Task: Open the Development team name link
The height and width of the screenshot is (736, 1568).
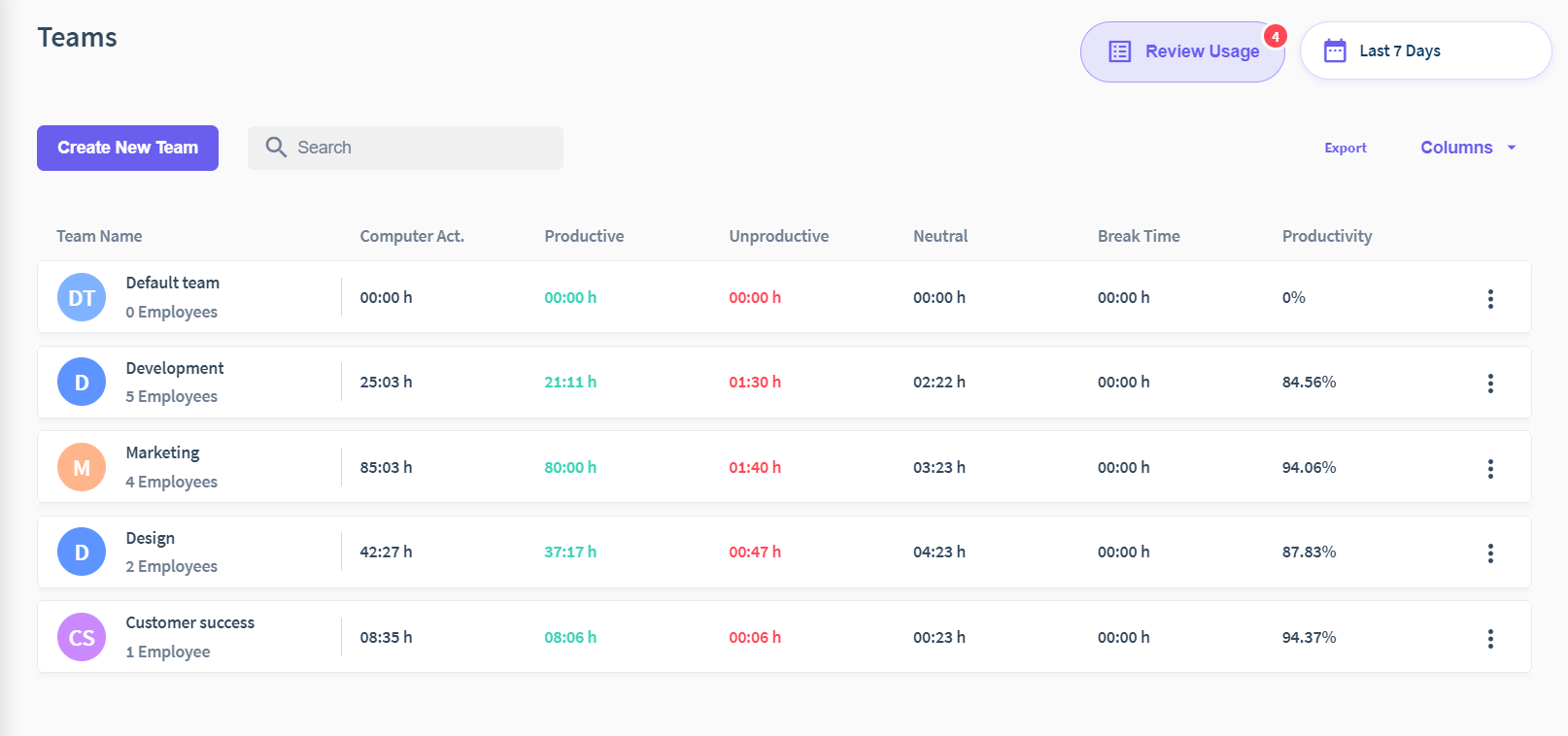Action: pyautogui.click(x=175, y=368)
